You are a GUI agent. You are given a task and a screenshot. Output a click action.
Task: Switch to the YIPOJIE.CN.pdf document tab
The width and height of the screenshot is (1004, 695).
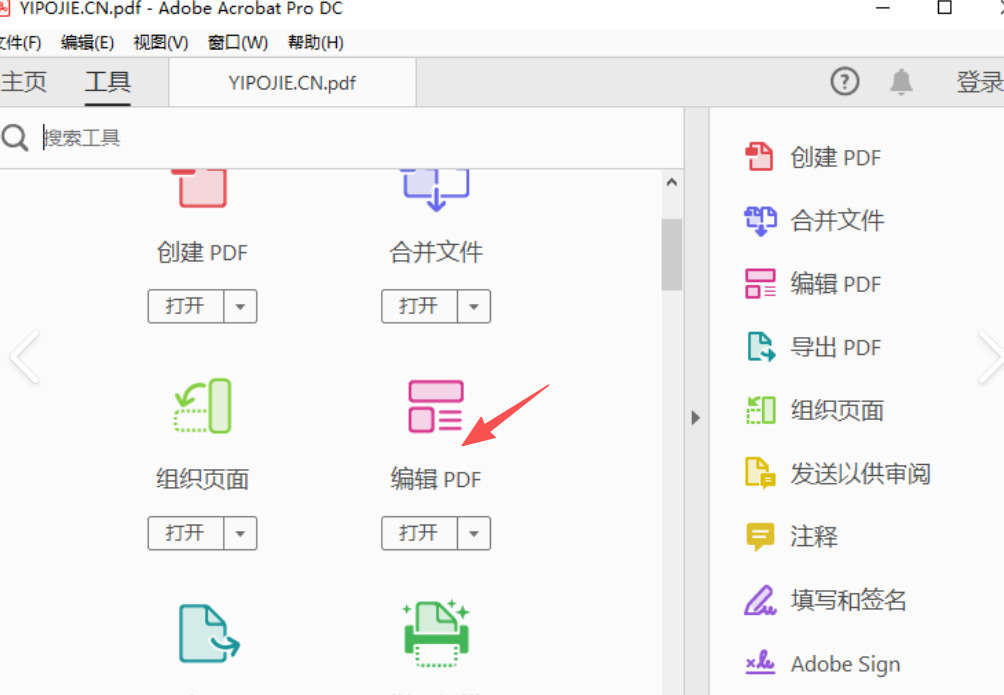(x=293, y=83)
